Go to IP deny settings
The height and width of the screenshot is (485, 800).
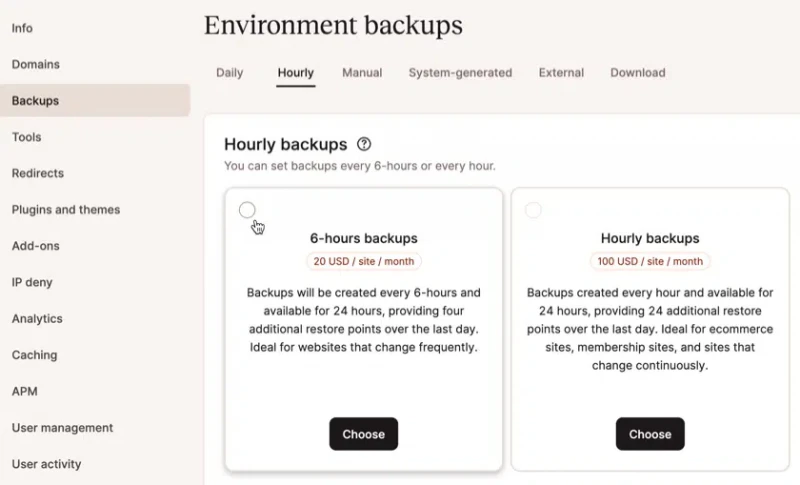pos(32,282)
